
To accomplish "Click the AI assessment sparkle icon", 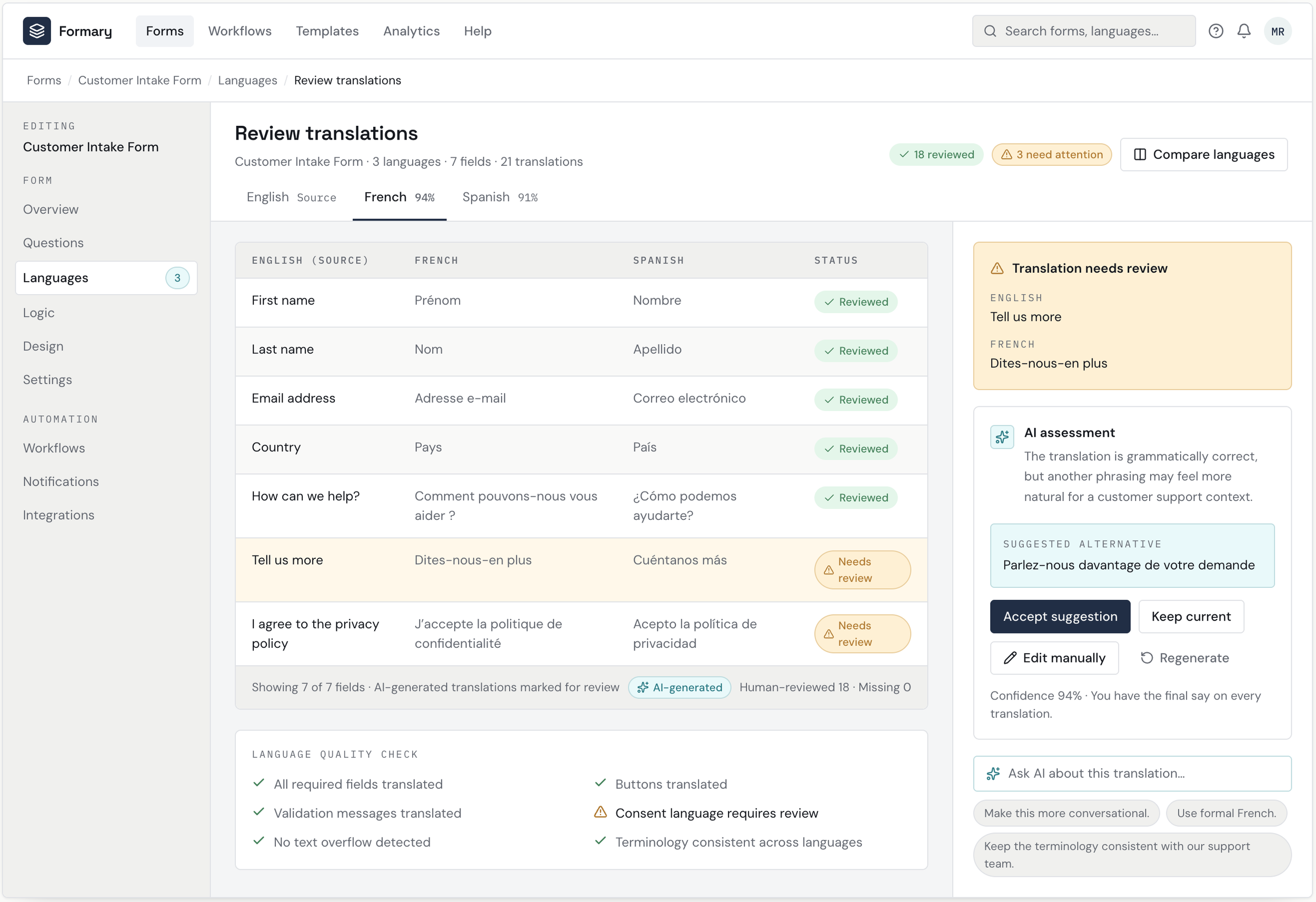I will tap(1002, 437).
